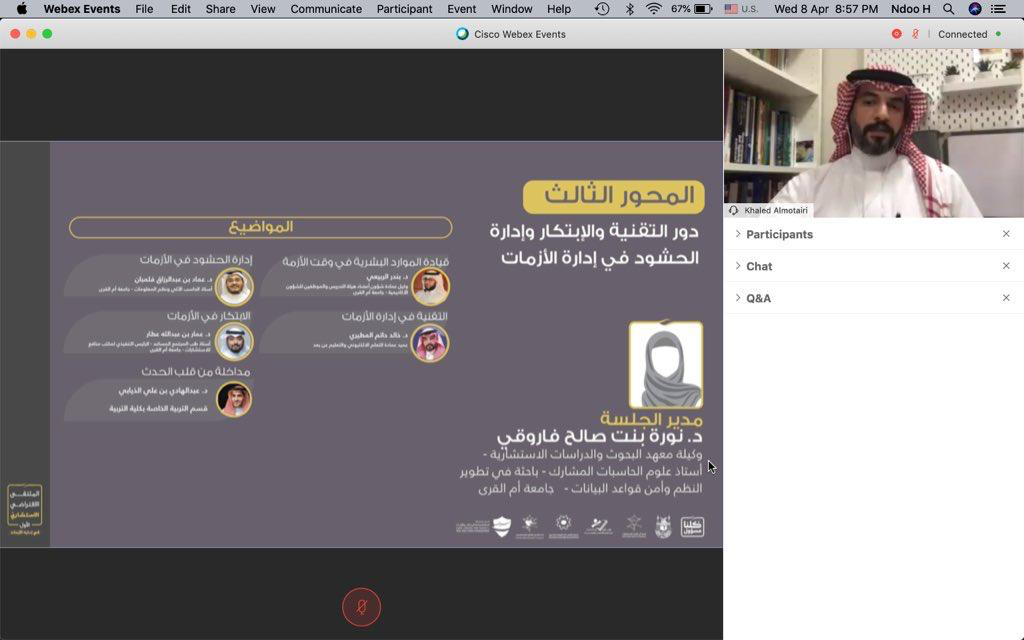1024x640 pixels.
Task: Open the Participant menu
Action: [404, 9]
